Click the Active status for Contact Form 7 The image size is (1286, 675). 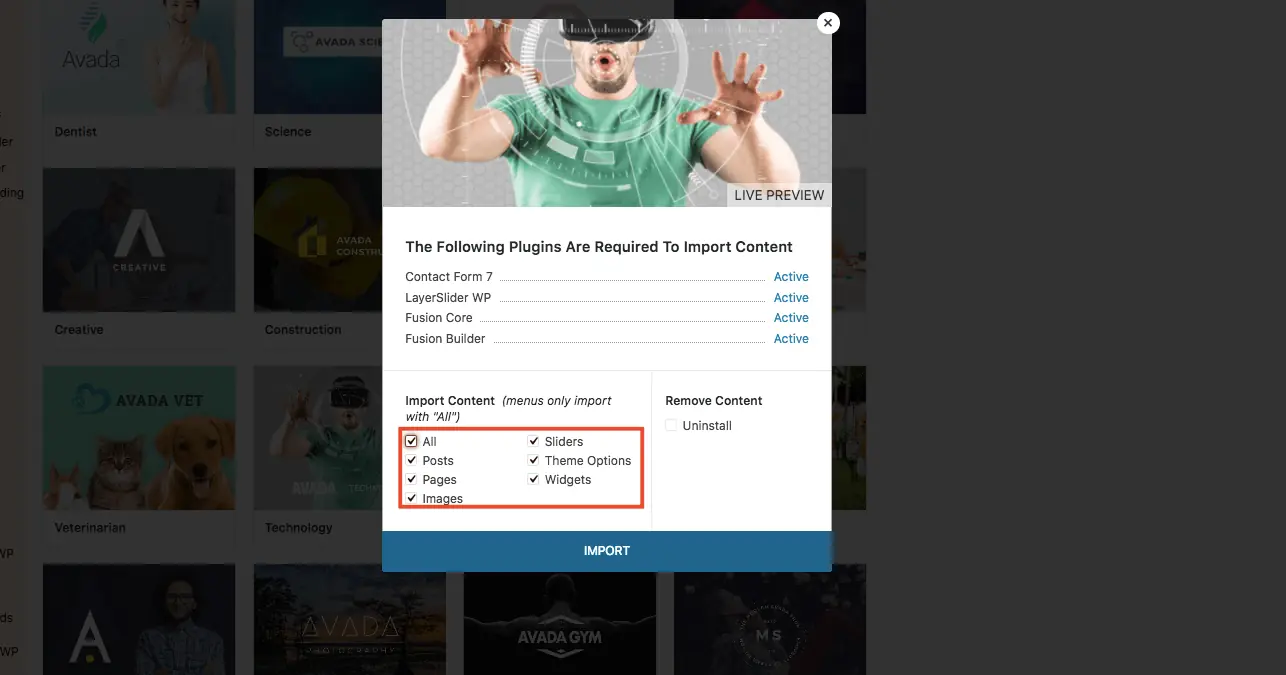click(791, 277)
